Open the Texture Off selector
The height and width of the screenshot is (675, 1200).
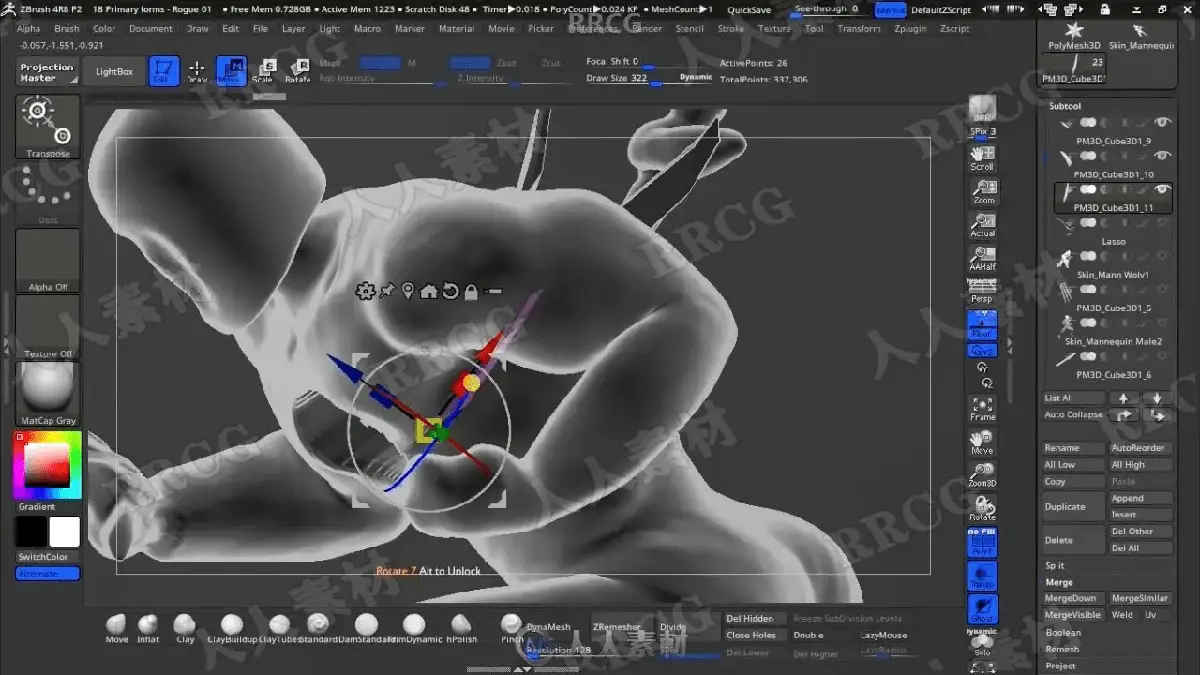(x=48, y=327)
